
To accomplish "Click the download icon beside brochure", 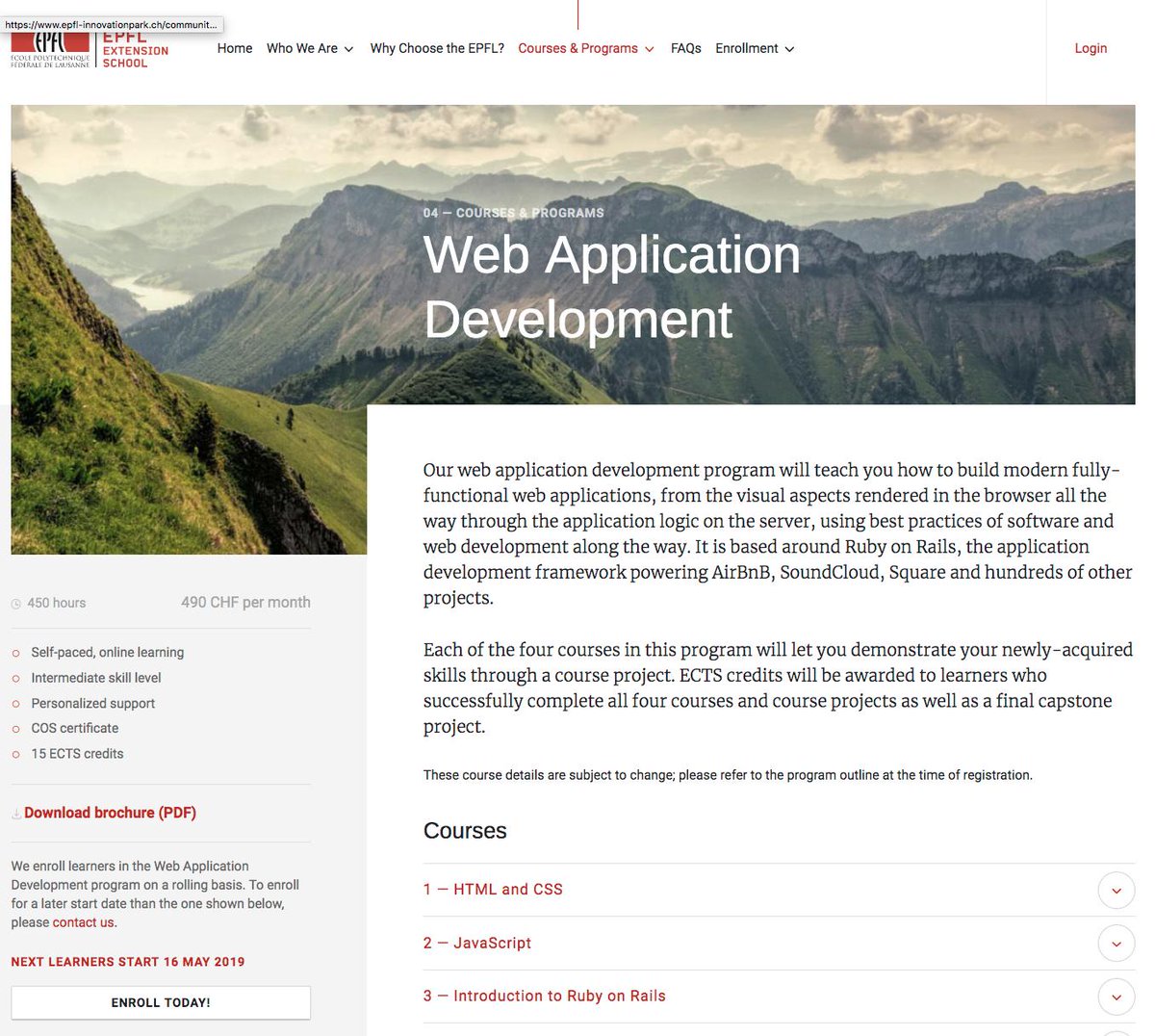I will (16, 814).
